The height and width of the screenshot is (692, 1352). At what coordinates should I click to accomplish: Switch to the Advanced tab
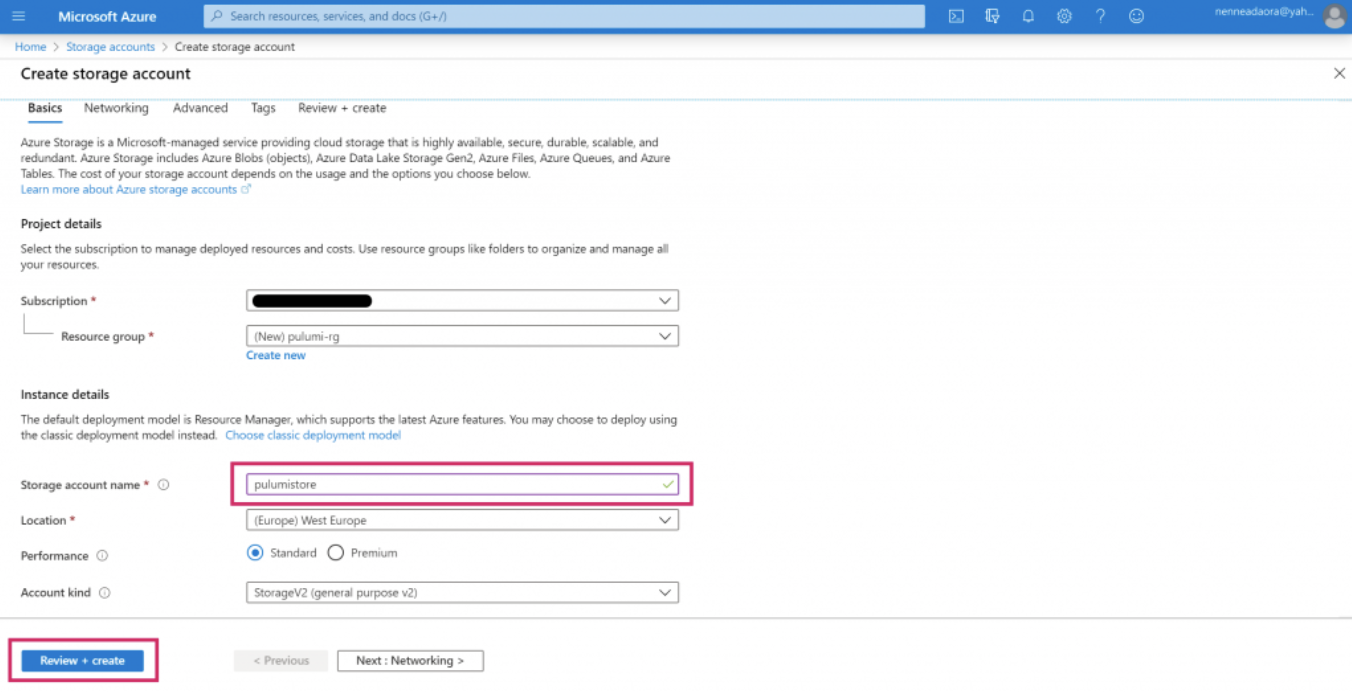tap(200, 108)
